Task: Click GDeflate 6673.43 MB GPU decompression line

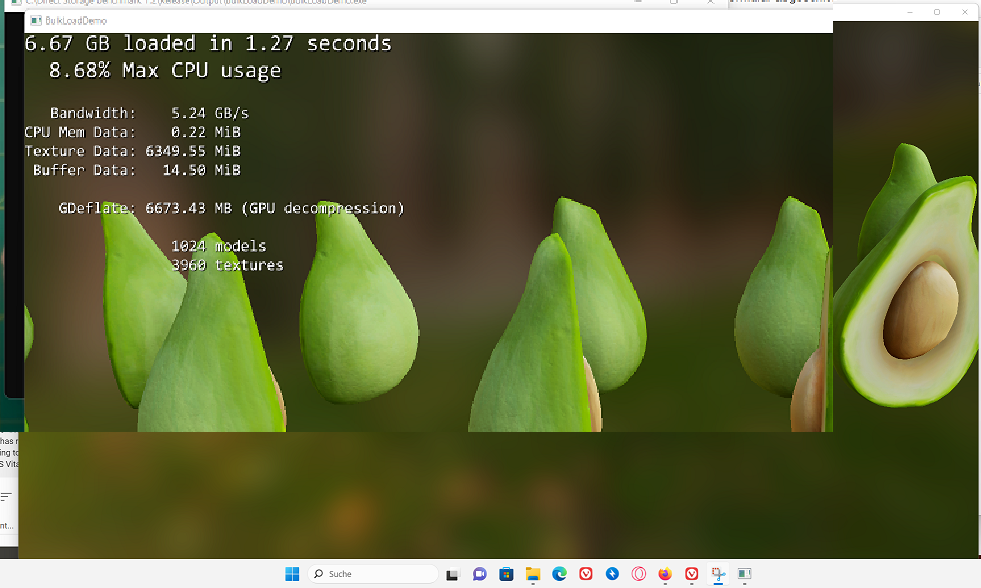Action: click(231, 208)
